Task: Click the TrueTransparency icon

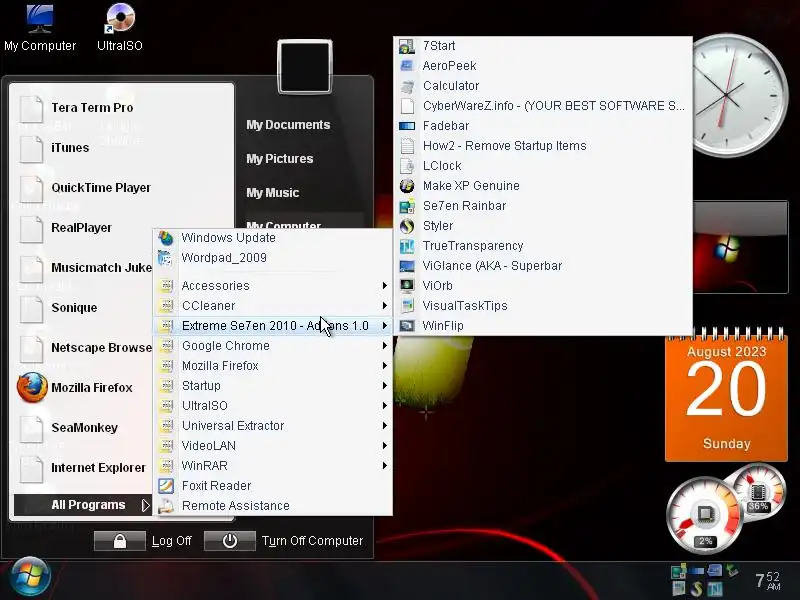Action: [x=407, y=246]
